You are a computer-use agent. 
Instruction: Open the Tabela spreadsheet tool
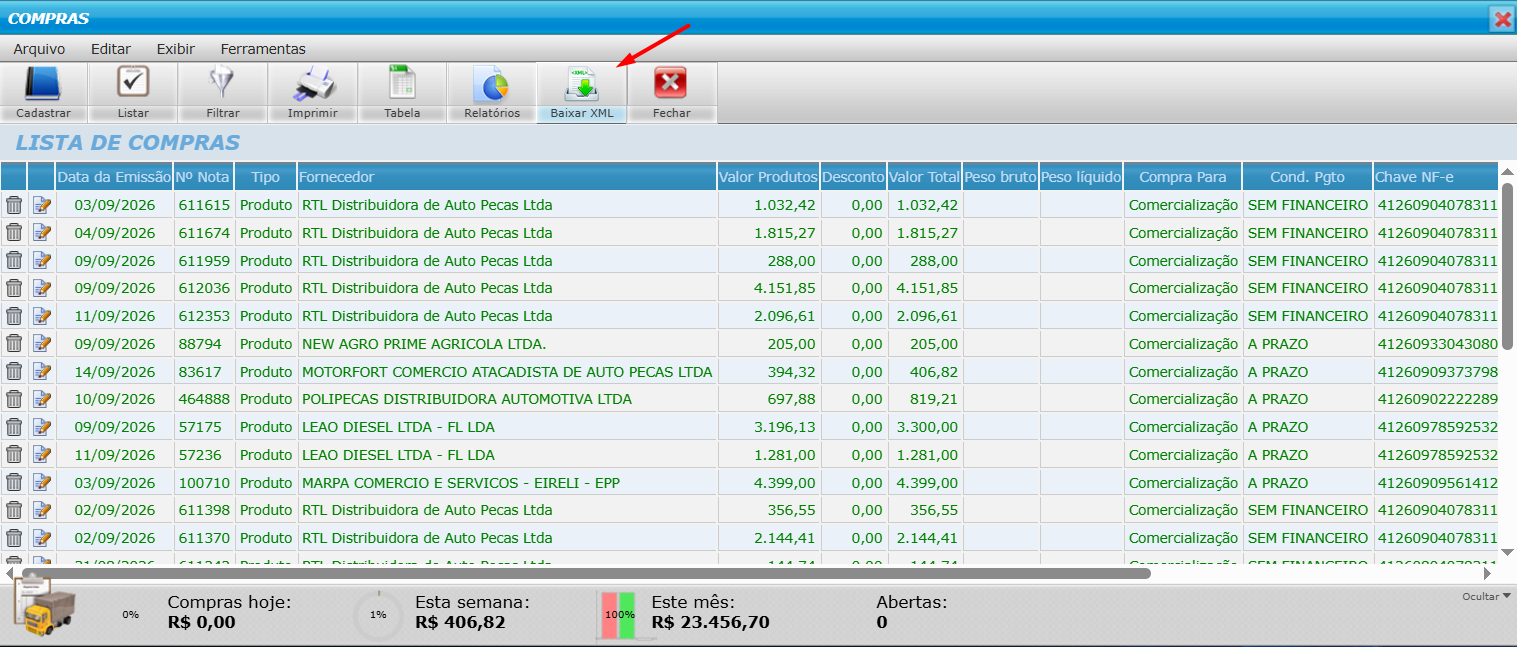402,84
